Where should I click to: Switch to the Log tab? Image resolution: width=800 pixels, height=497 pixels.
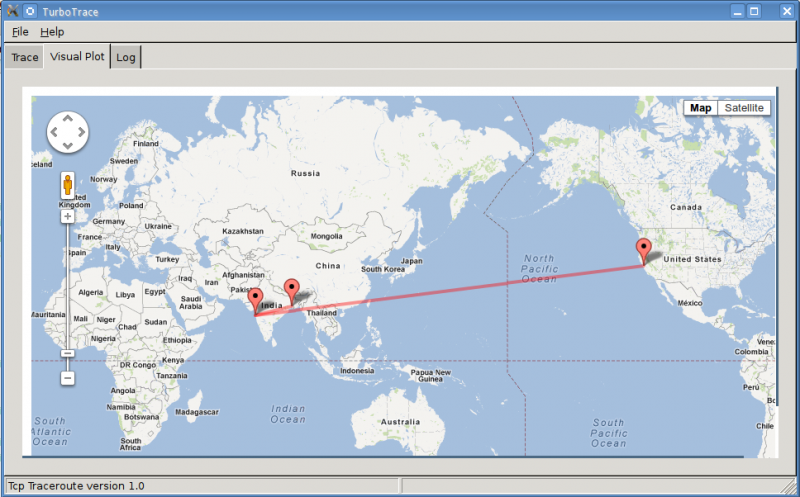pyautogui.click(x=126, y=57)
